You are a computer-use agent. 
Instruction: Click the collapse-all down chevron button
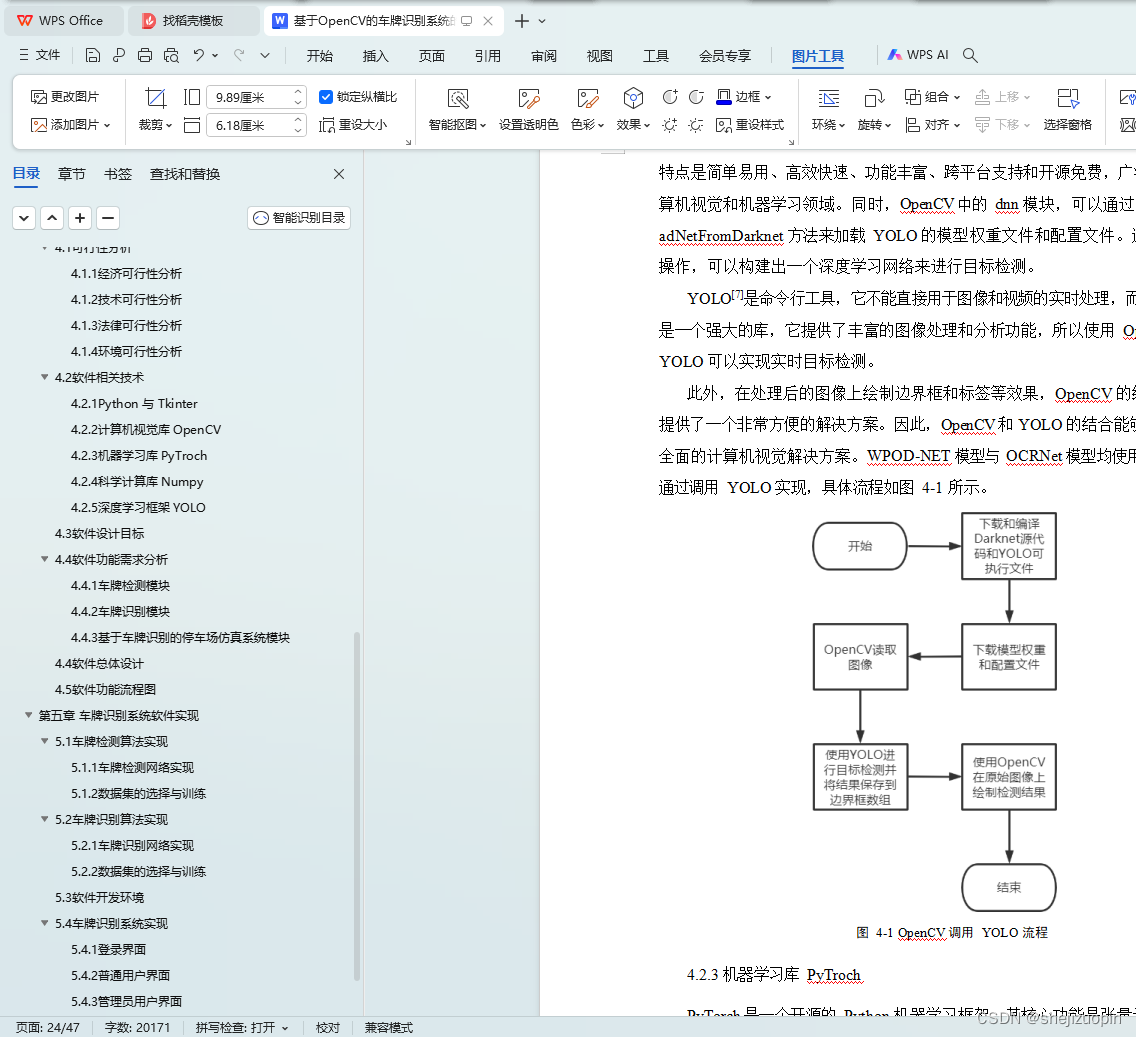[24, 217]
